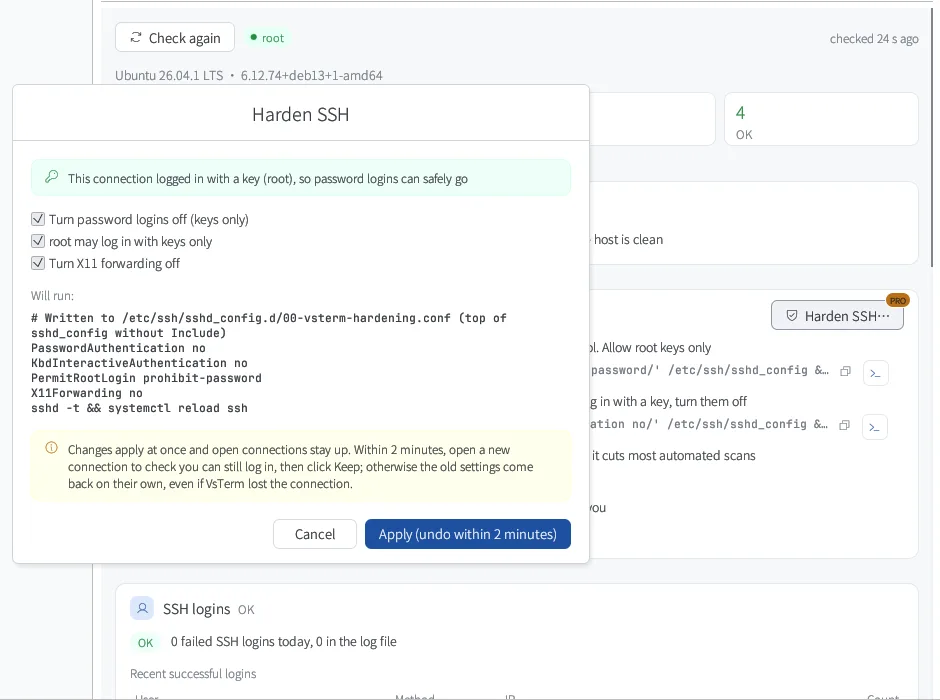Image resolution: width=940 pixels, height=700 pixels.
Task: Toggle 'root may log in with keys only' checkbox
Action: point(38,242)
